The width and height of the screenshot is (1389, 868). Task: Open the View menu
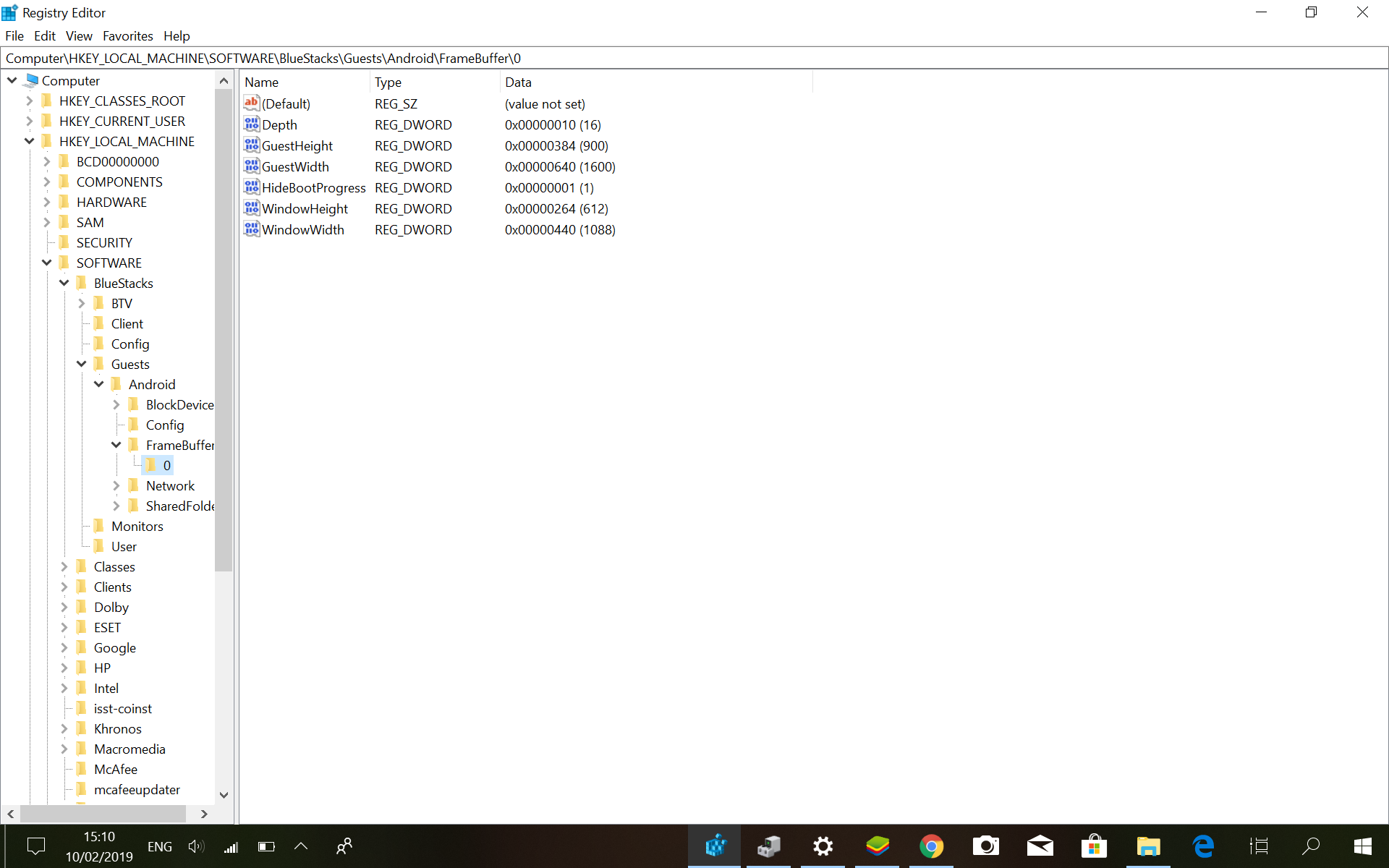click(x=79, y=35)
